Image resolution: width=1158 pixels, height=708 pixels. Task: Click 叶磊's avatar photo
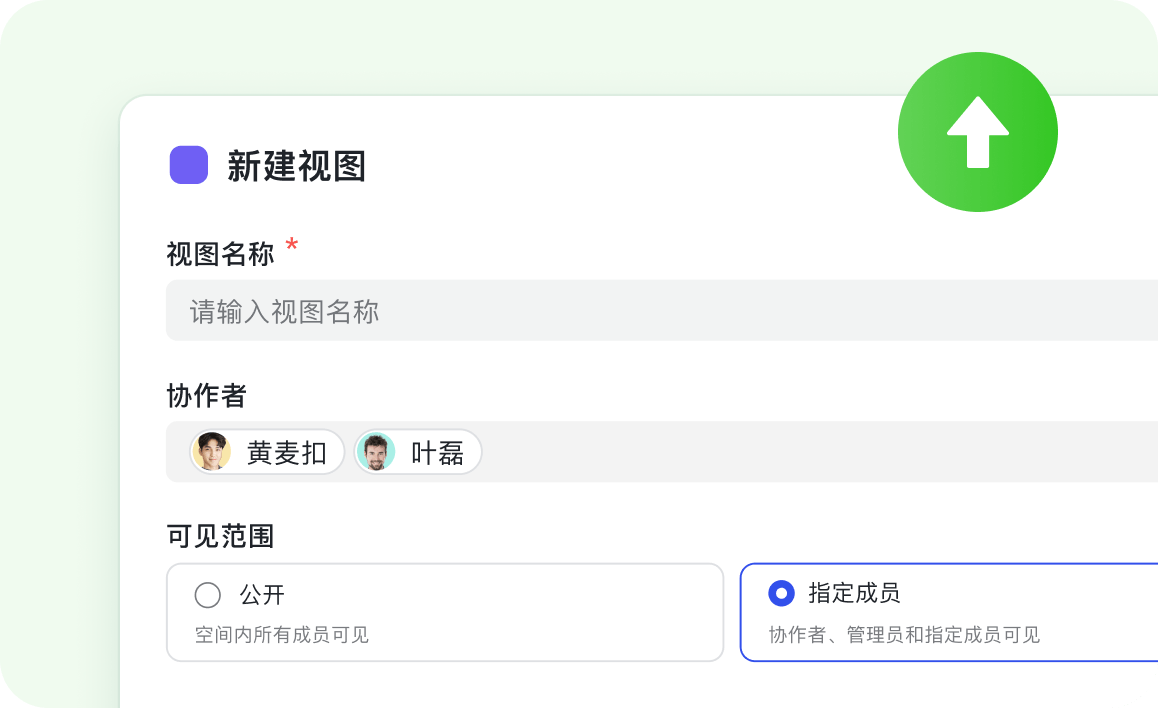[x=376, y=452]
